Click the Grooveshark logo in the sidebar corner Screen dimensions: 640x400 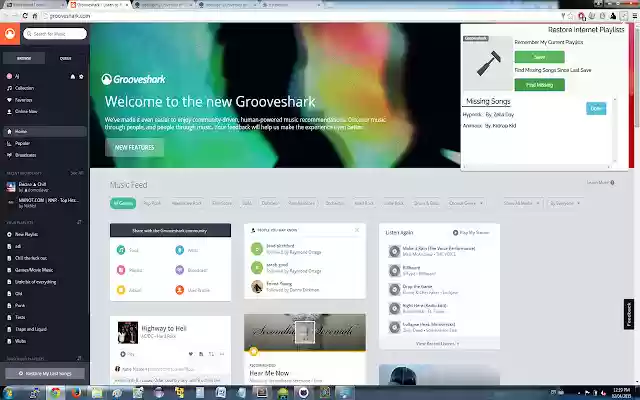click(x=10, y=33)
